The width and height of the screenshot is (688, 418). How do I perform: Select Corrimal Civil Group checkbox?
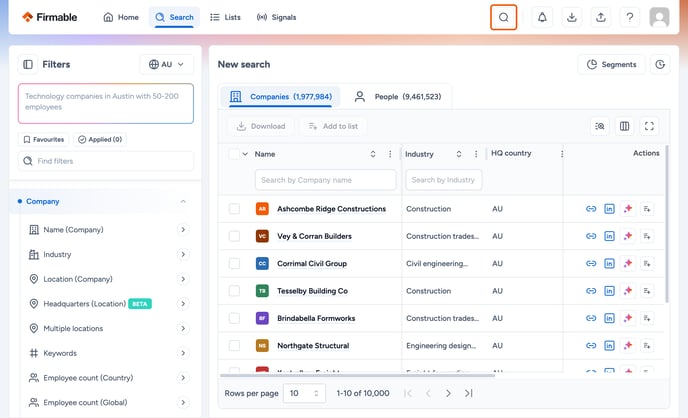(x=234, y=263)
